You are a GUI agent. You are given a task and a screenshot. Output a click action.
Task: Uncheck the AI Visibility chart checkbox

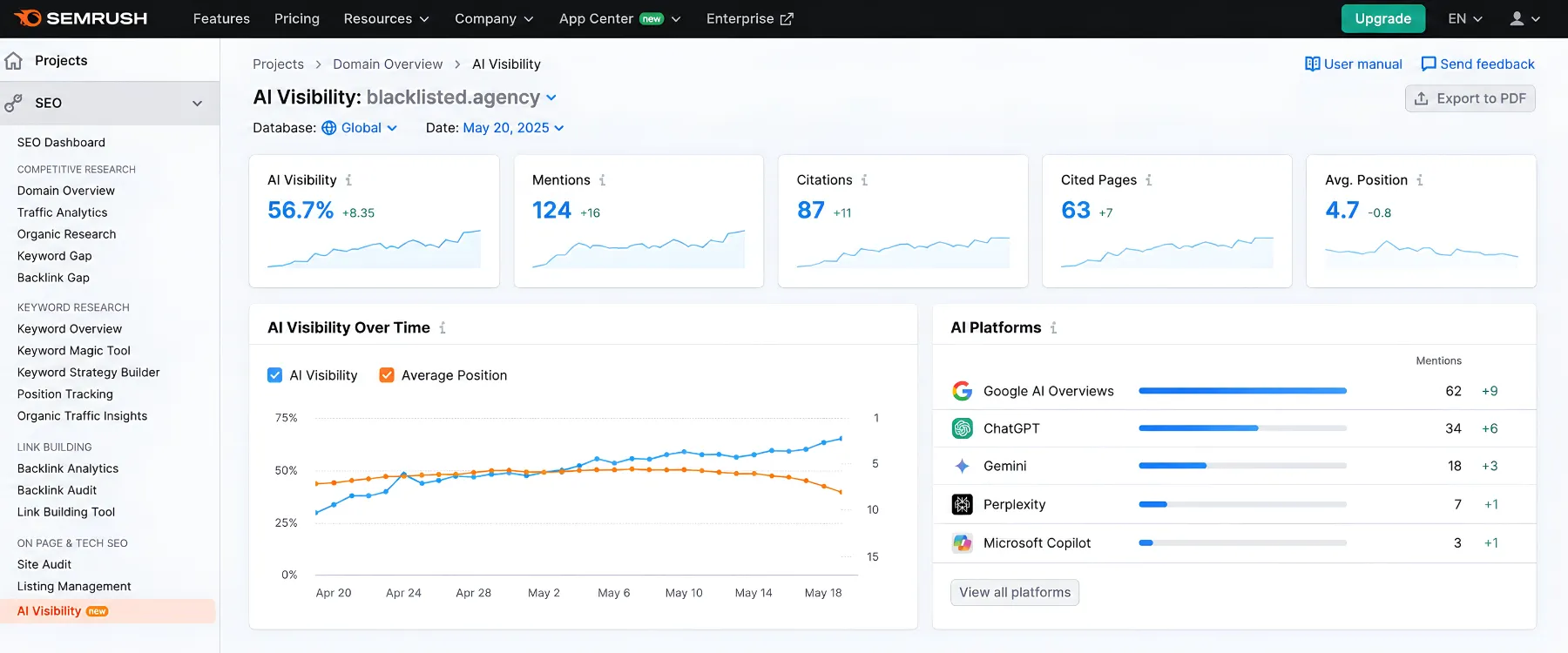point(274,375)
